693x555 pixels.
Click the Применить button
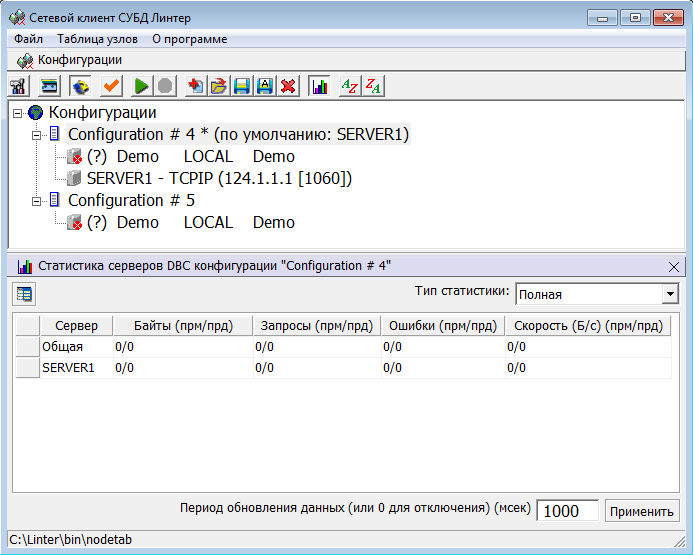(x=642, y=511)
